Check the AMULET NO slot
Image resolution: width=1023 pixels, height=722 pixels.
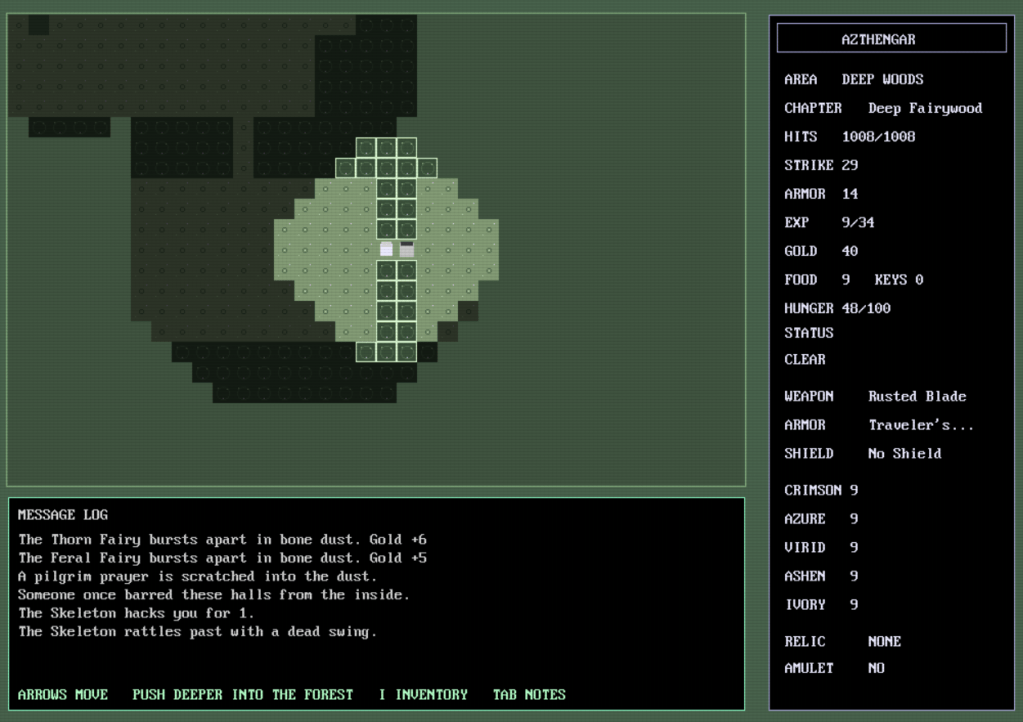click(x=834, y=668)
